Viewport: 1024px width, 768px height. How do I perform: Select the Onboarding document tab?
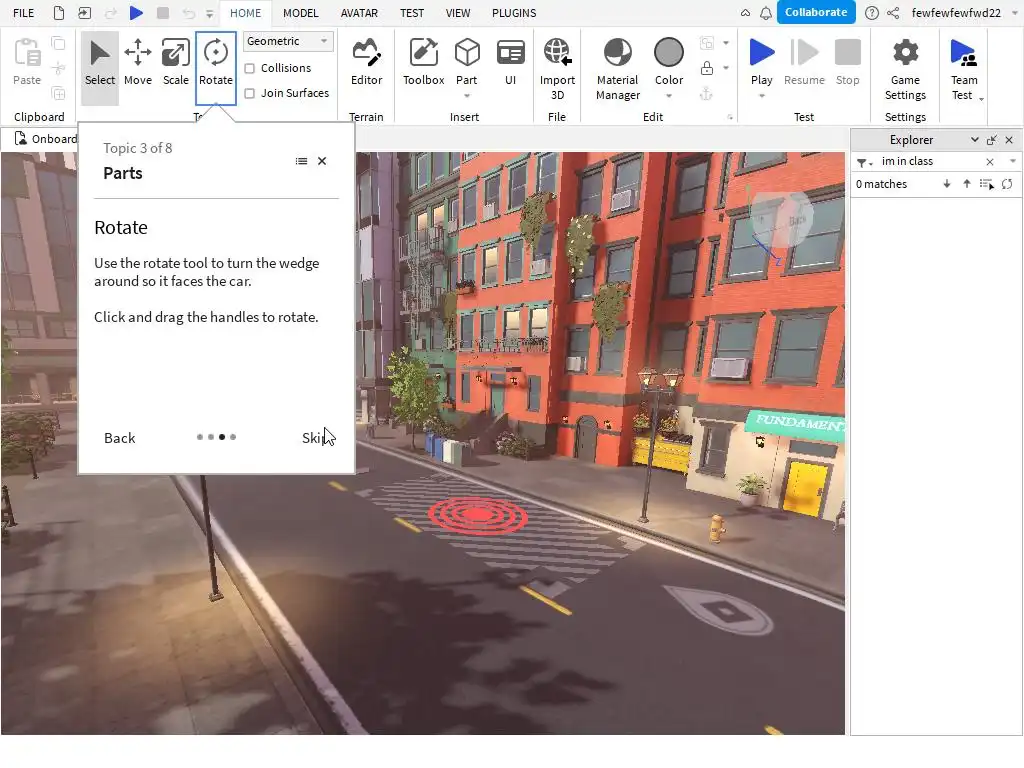46,139
